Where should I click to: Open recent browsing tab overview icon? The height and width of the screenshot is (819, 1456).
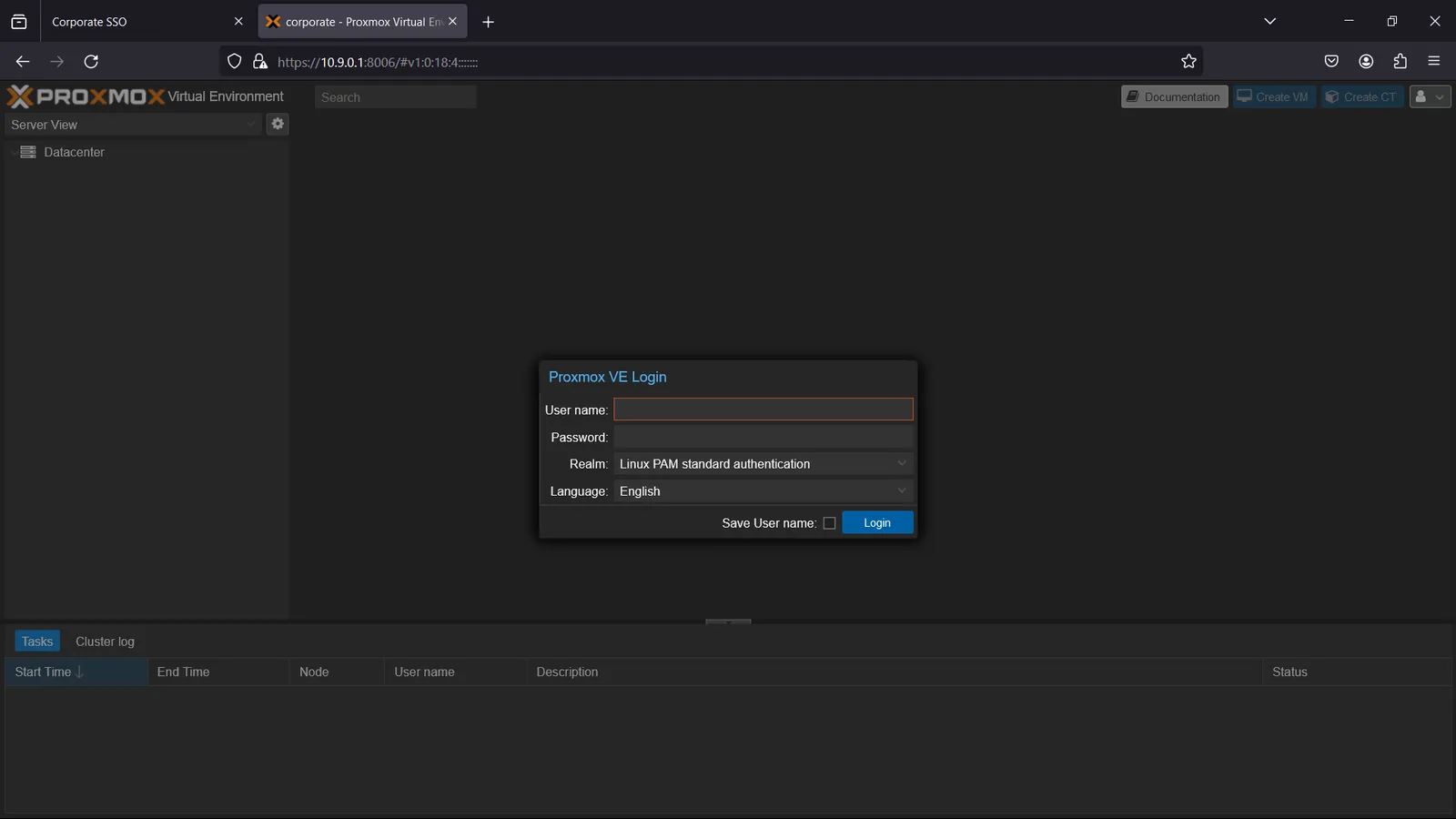[18, 22]
